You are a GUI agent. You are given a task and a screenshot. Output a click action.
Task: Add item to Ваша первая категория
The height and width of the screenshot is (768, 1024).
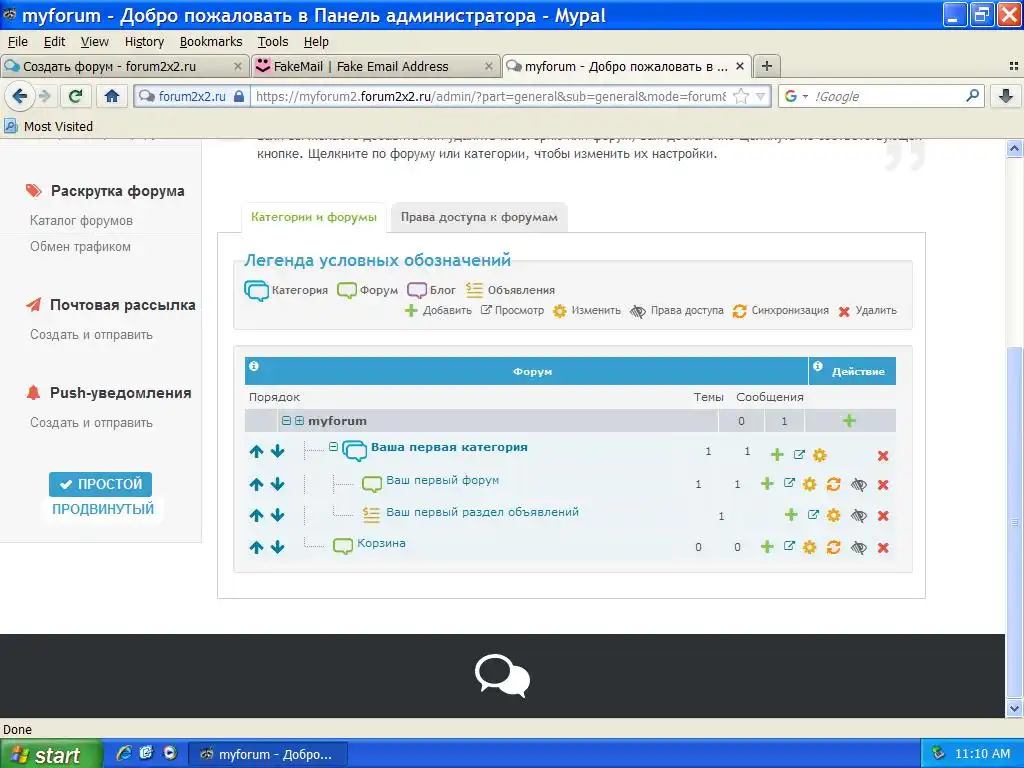pyautogui.click(x=776, y=455)
